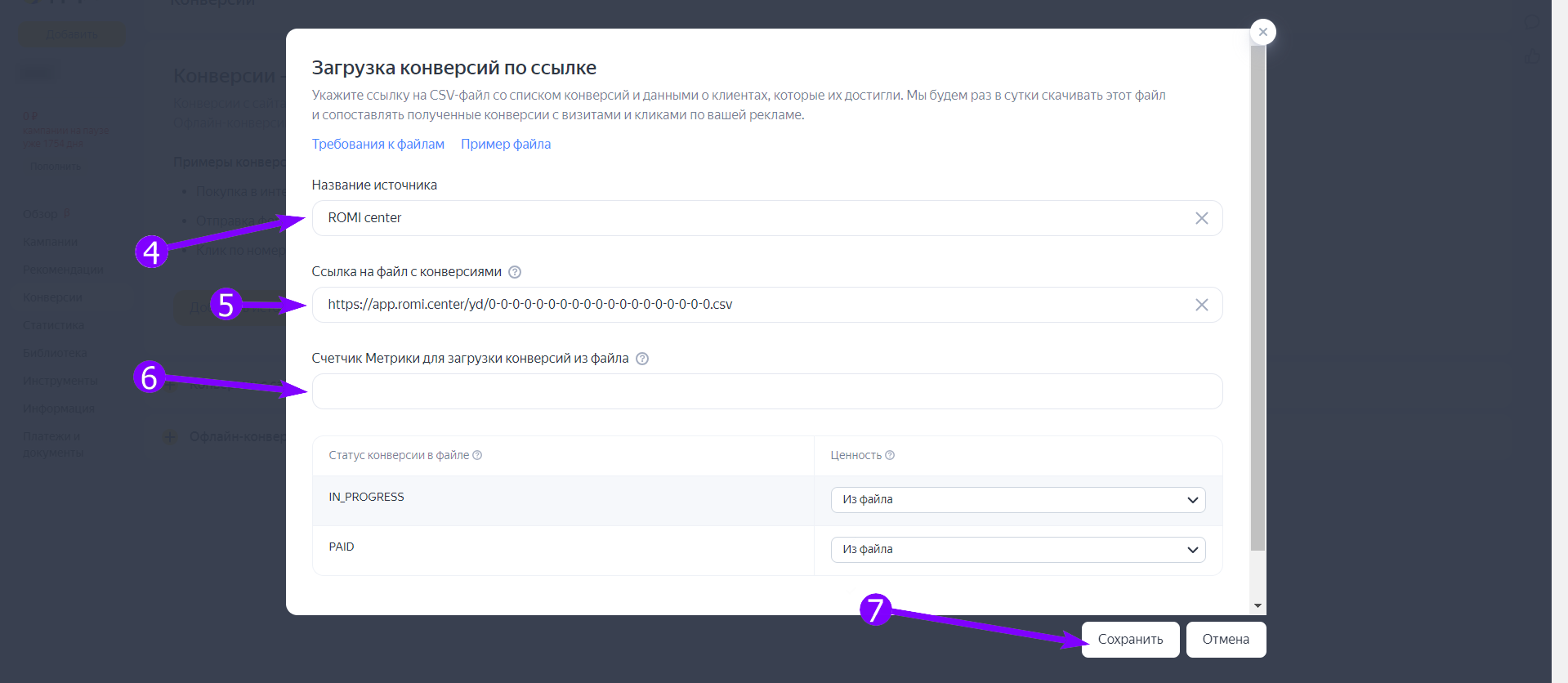Open help for Metrica counter field
Viewport: 1568px width, 683px height.
tap(642, 359)
